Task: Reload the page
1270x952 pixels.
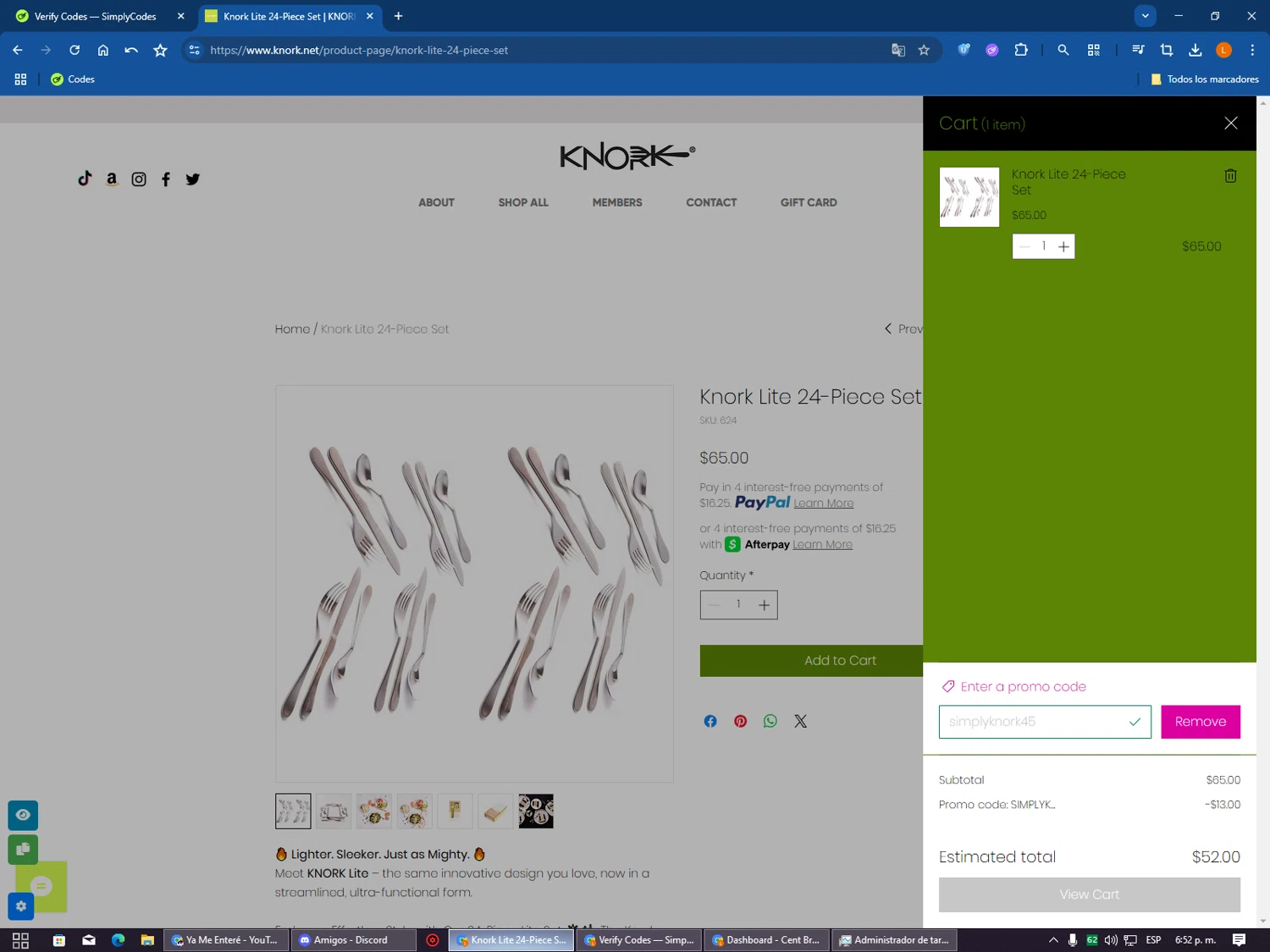Action: click(75, 50)
